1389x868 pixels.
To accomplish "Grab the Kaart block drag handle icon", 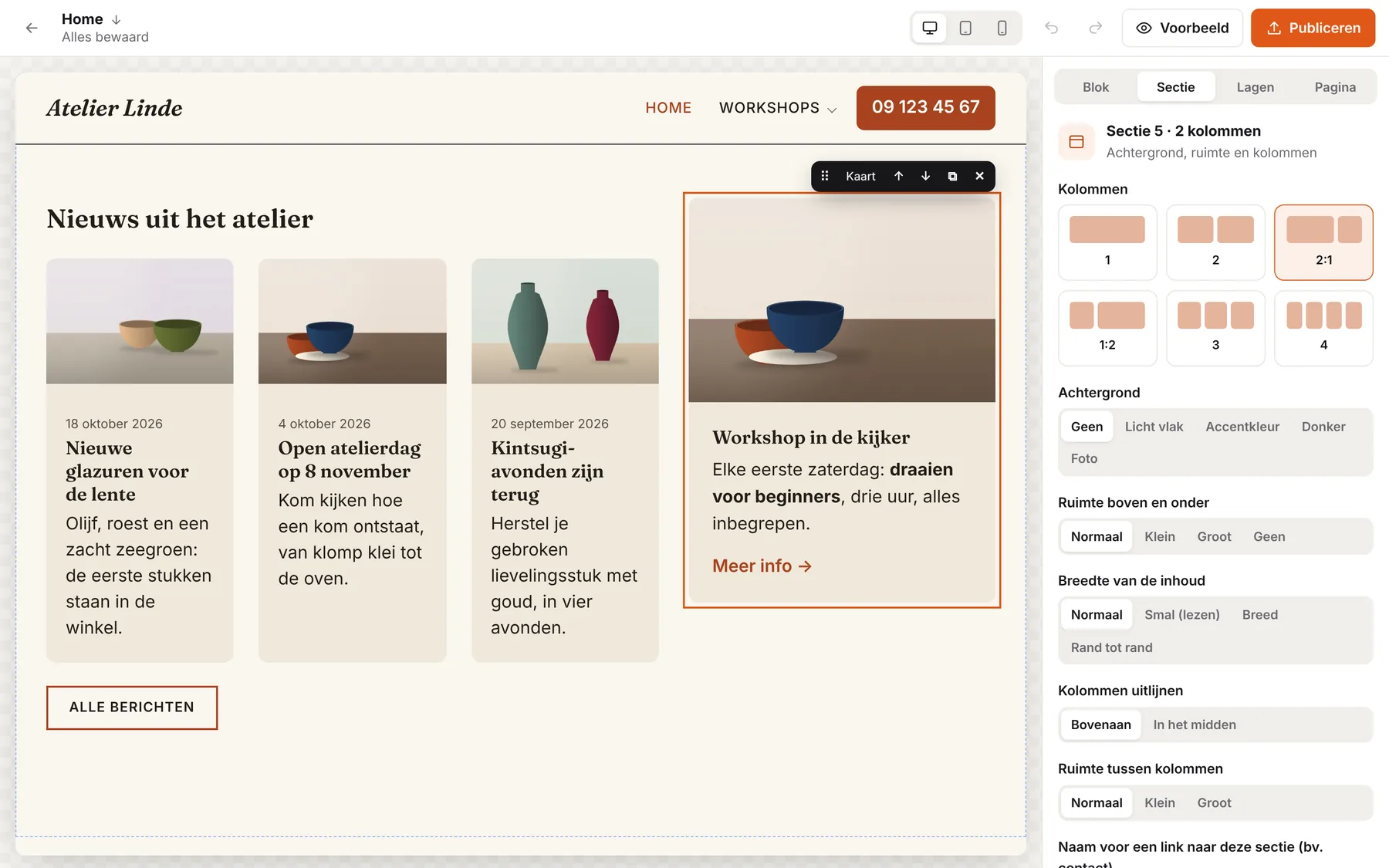I will click(825, 176).
